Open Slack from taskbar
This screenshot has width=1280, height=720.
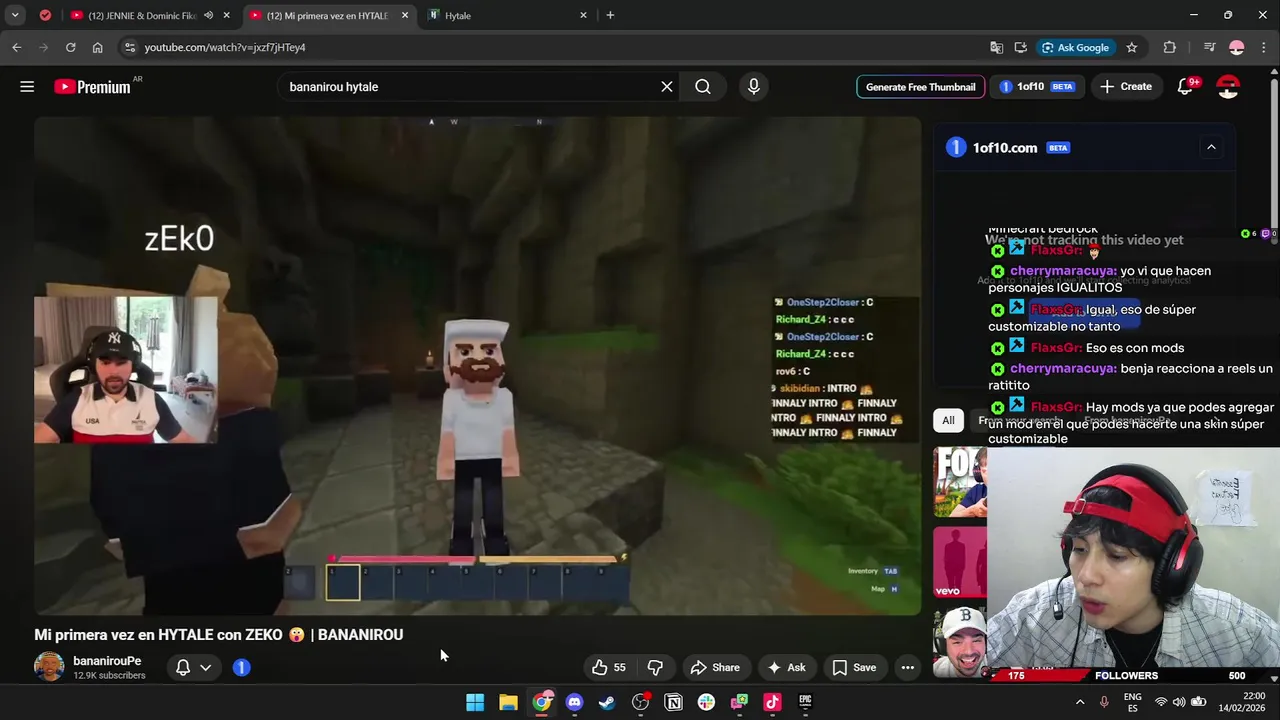pyautogui.click(x=706, y=702)
